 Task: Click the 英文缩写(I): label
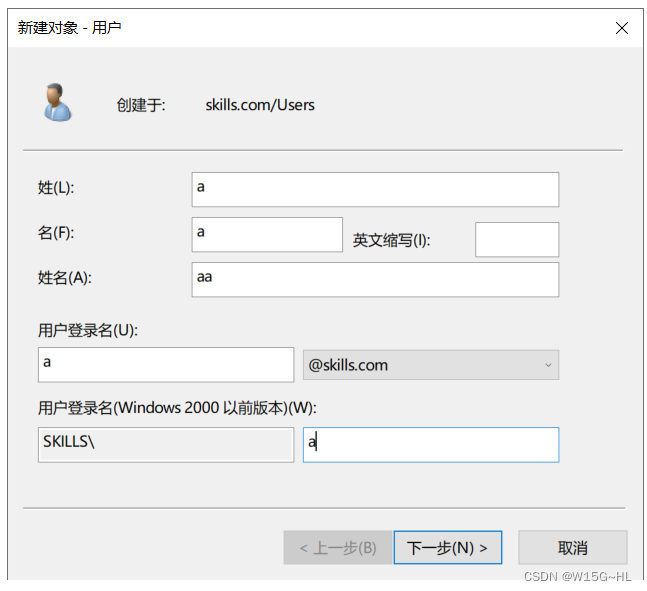392,240
